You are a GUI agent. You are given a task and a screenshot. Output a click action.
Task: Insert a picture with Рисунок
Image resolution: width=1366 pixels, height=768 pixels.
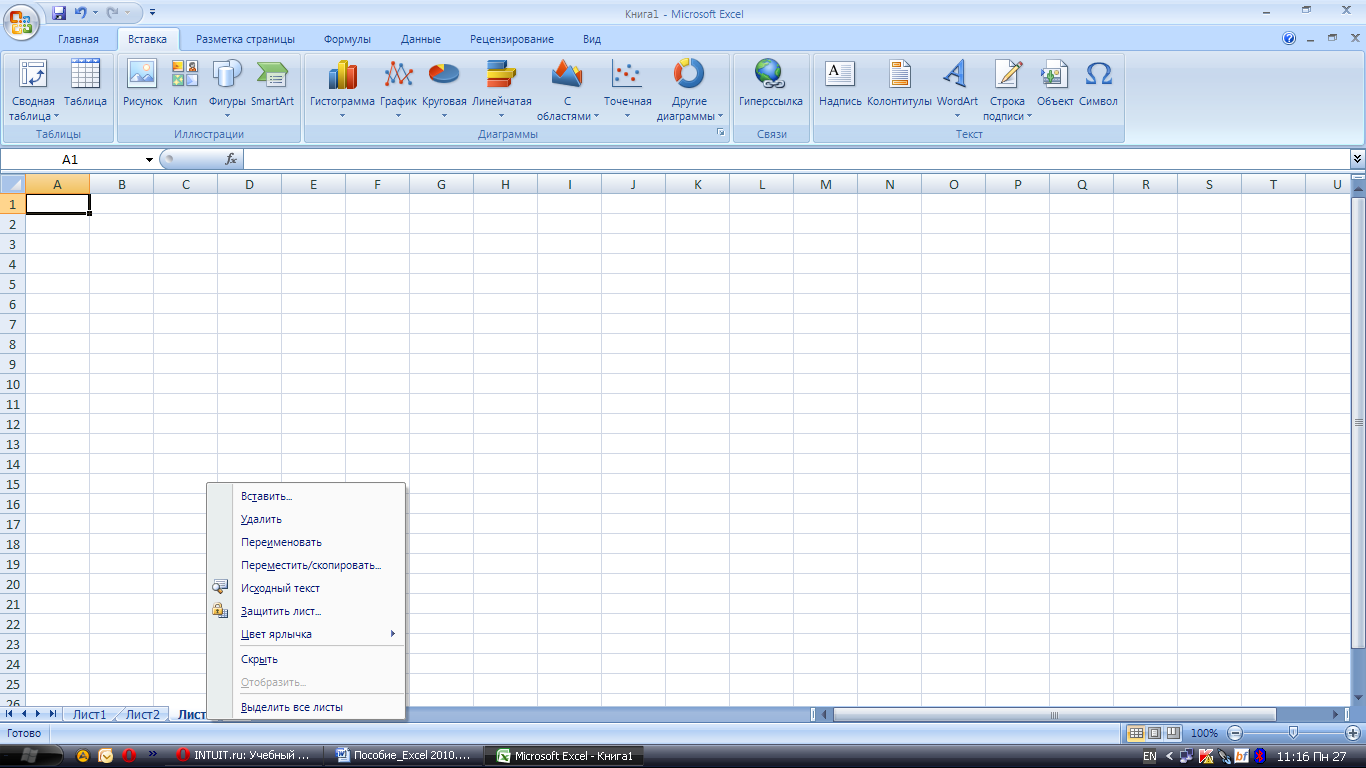(x=142, y=84)
